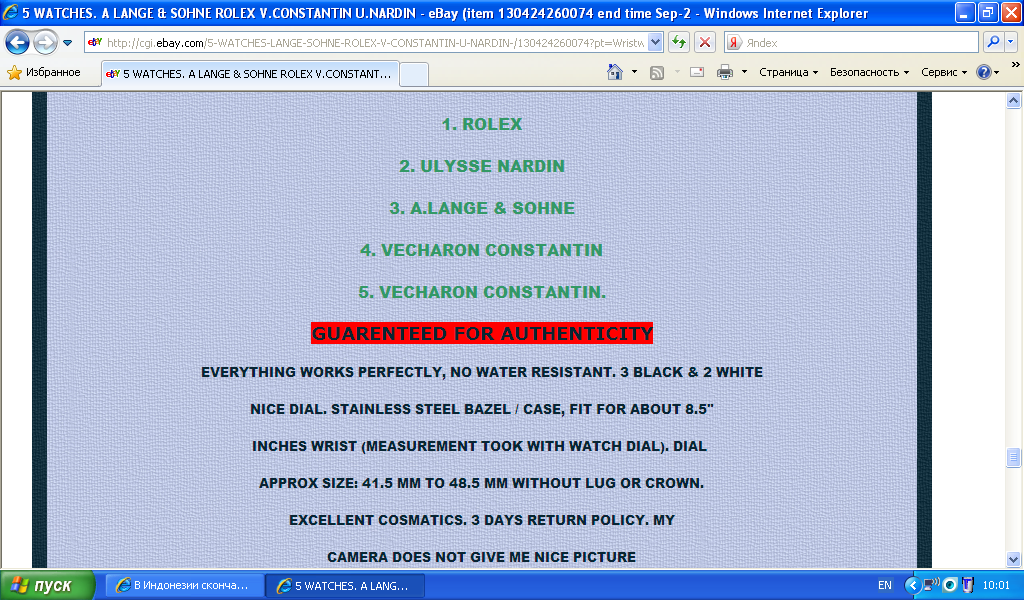Open the Безопасность menu
This screenshot has width=1024, height=612.
click(x=868, y=72)
